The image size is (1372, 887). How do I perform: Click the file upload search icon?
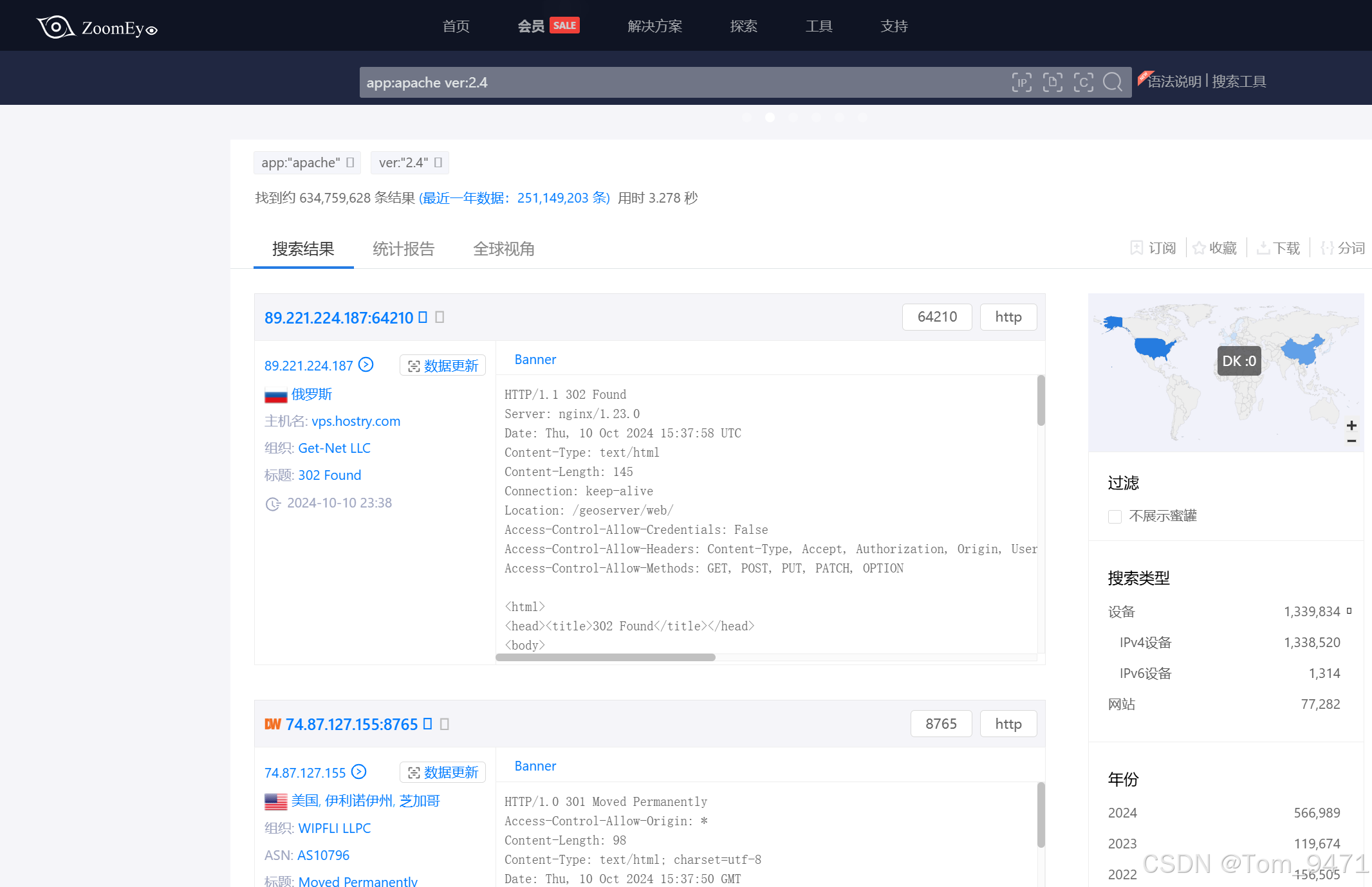1052,82
